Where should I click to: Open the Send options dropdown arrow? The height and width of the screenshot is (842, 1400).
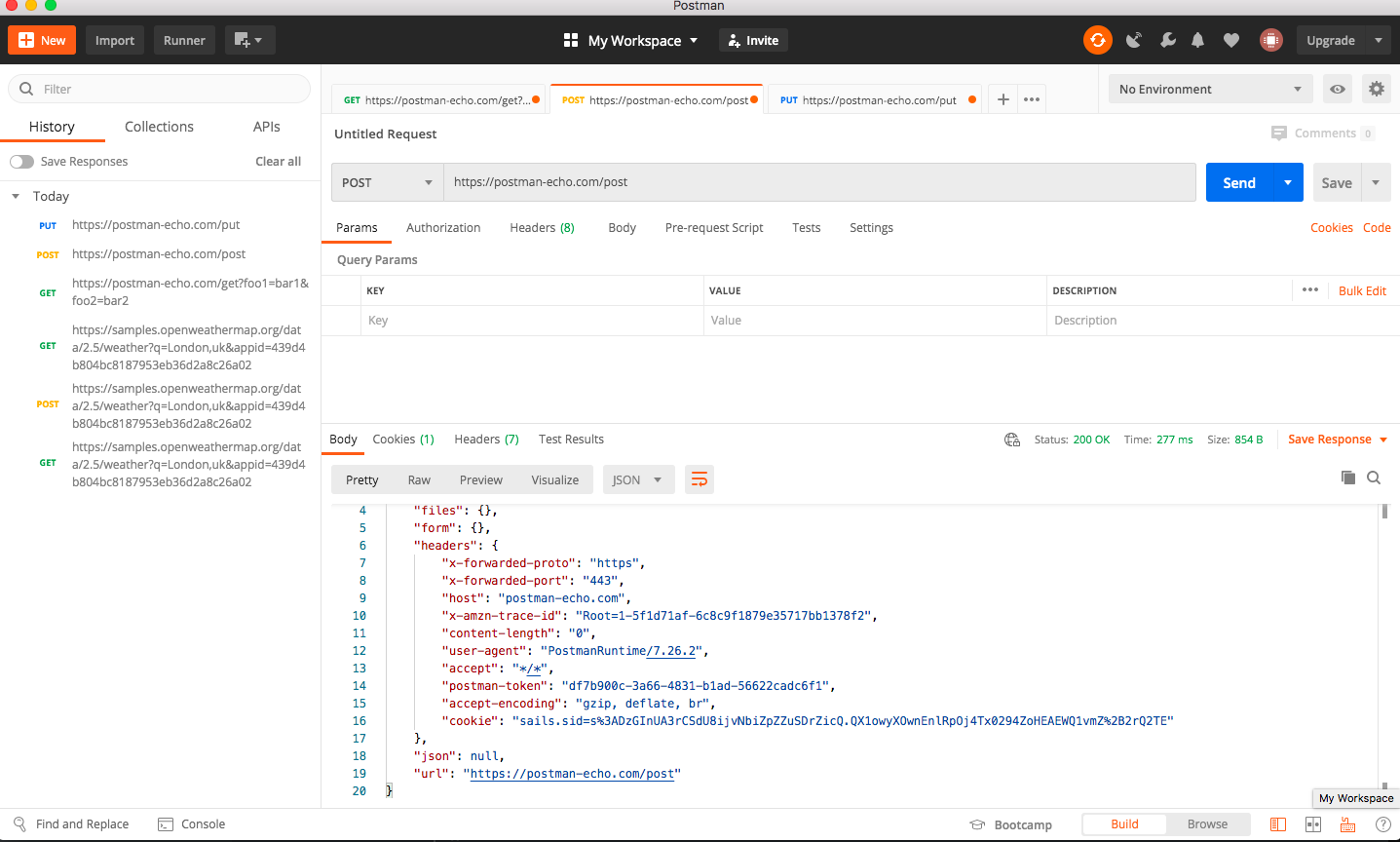click(x=1288, y=182)
